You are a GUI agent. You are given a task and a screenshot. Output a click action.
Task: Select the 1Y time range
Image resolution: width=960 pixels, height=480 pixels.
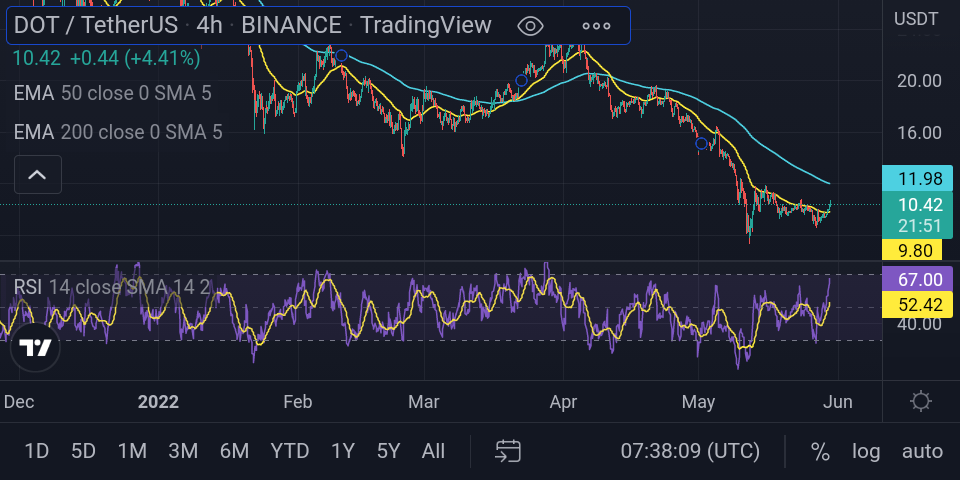[343, 452]
